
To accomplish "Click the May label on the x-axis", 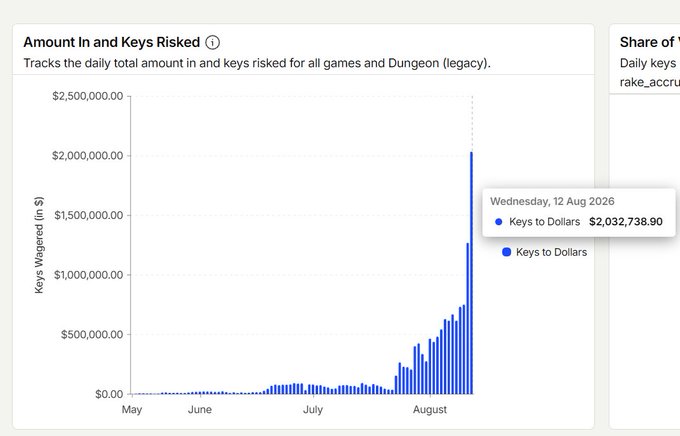I will [132, 410].
